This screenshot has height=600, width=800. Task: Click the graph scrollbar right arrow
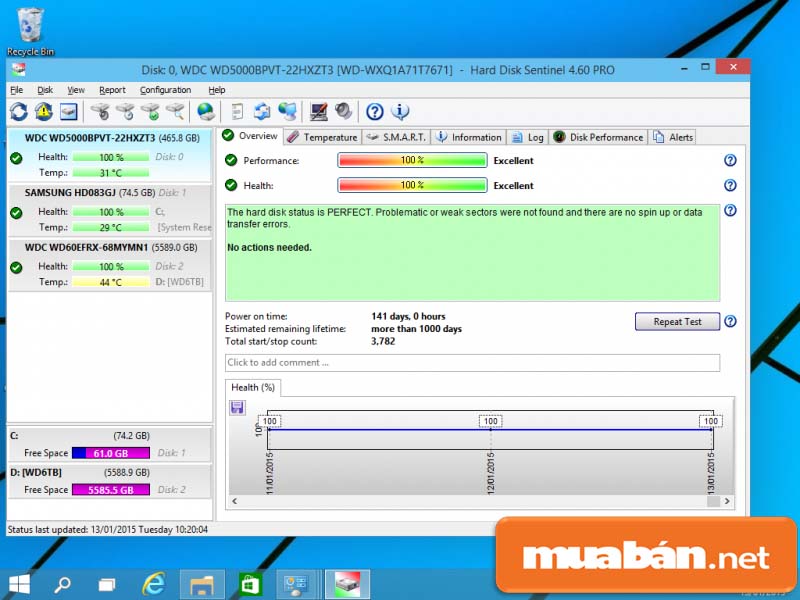[x=727, y=501]
